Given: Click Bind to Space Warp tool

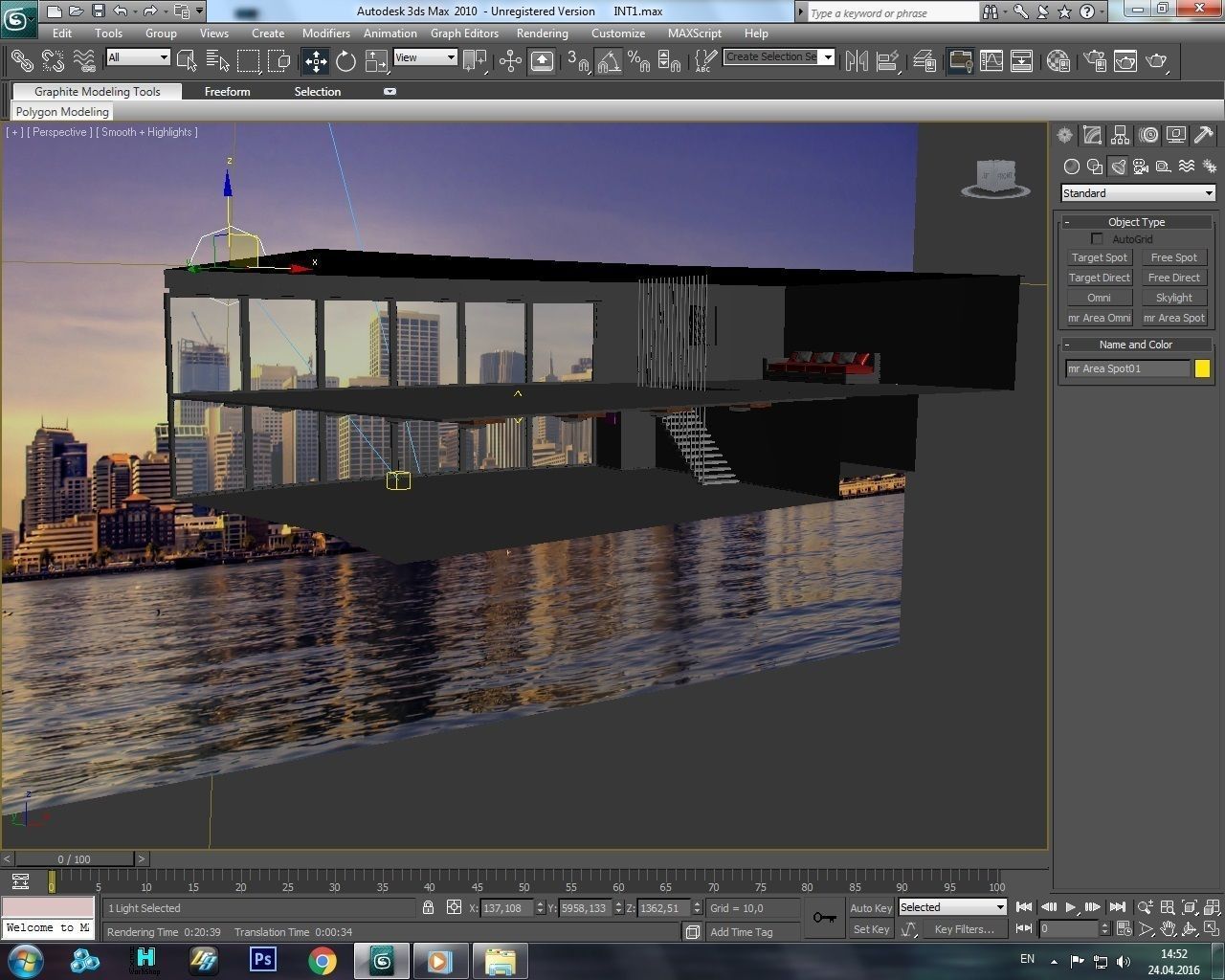Looking at the screenshot, I should point(84,61).
